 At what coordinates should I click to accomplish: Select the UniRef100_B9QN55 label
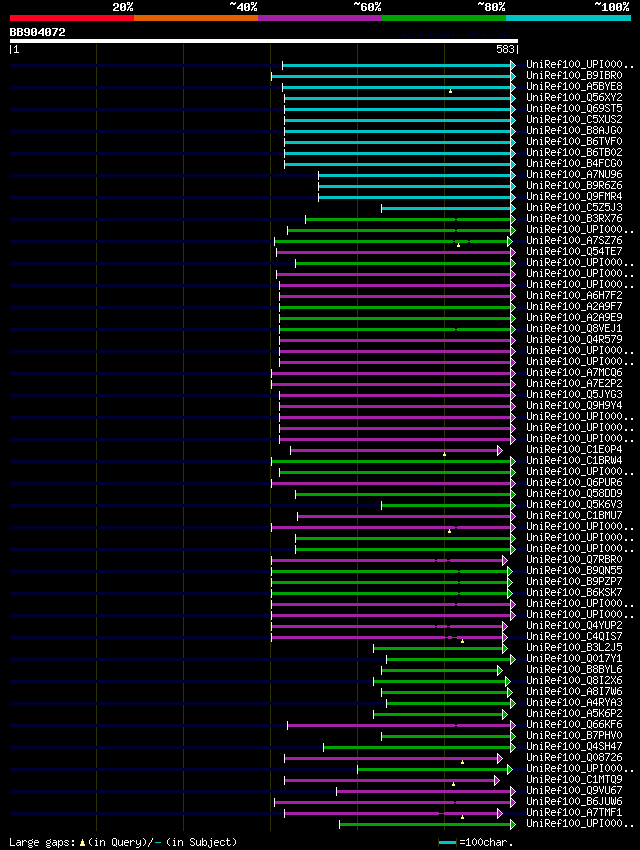tap(574, 570)
